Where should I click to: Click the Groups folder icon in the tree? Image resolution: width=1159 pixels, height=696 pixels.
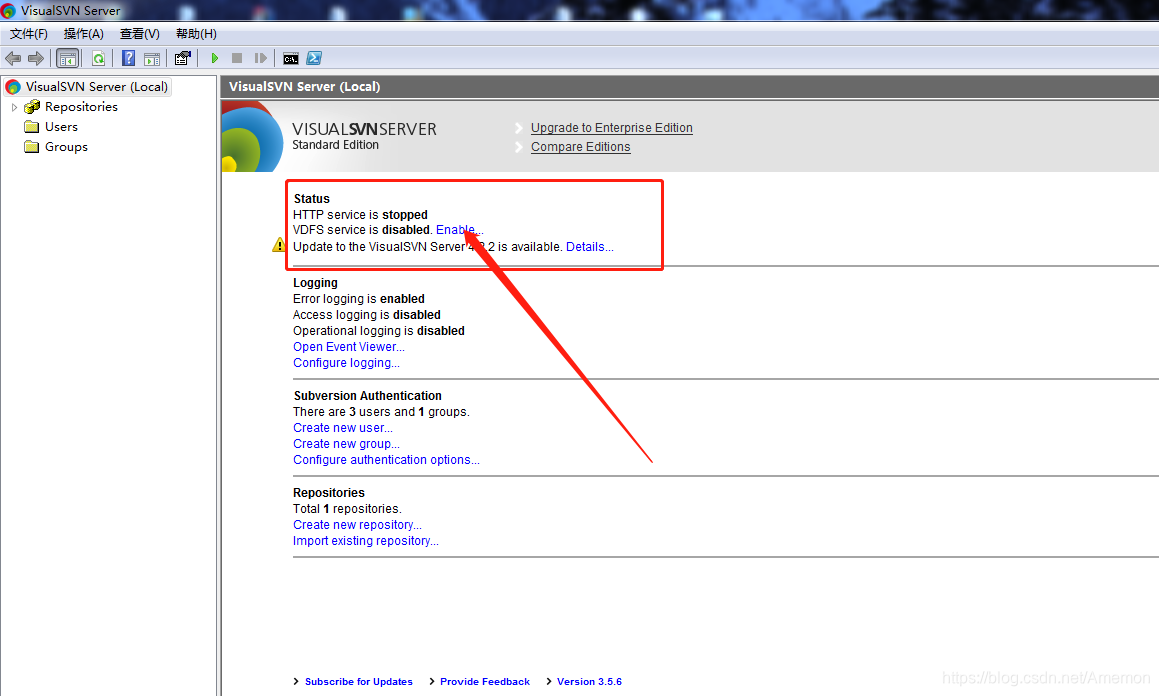32,146
